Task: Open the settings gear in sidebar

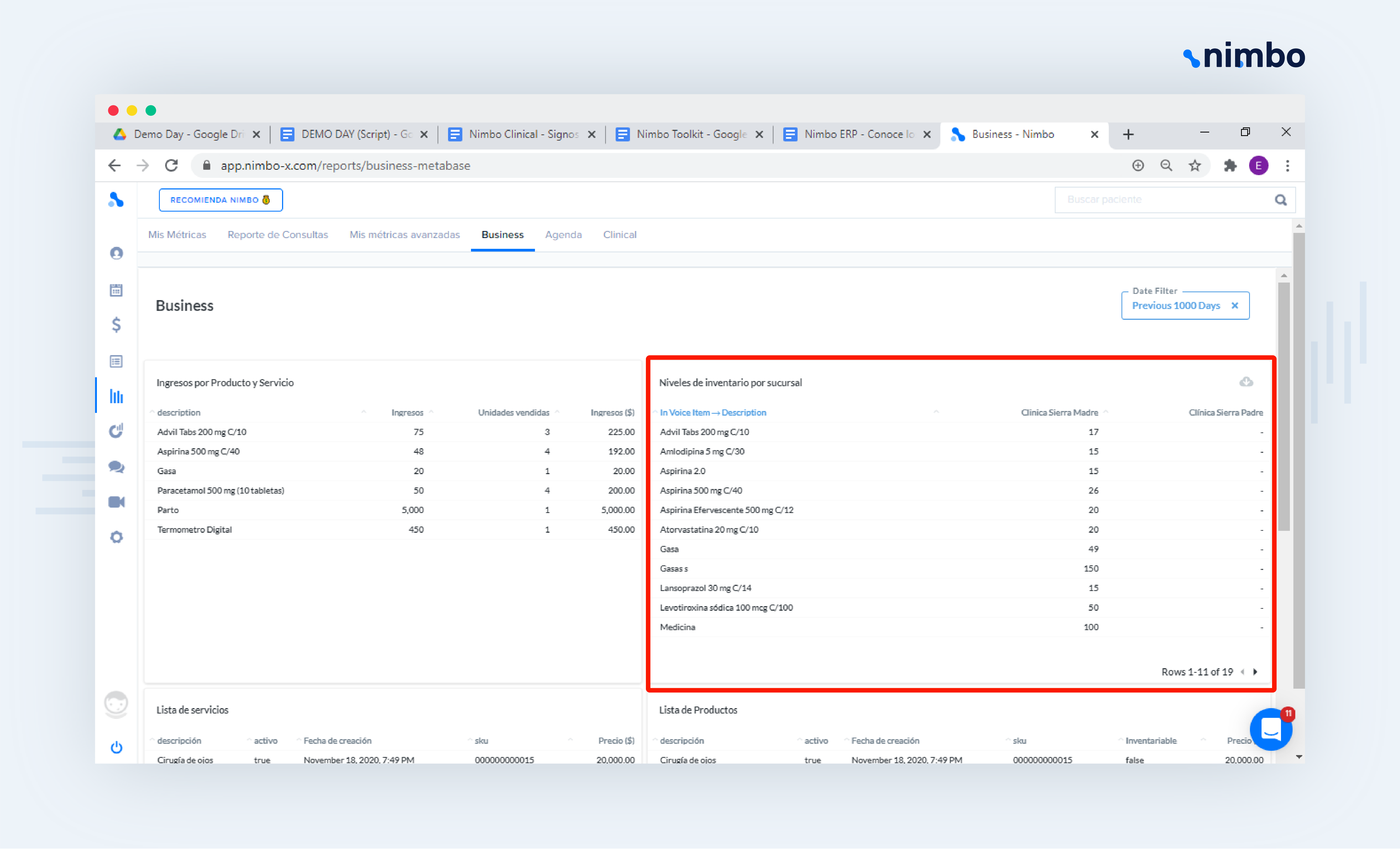Action: coord(116,537)
